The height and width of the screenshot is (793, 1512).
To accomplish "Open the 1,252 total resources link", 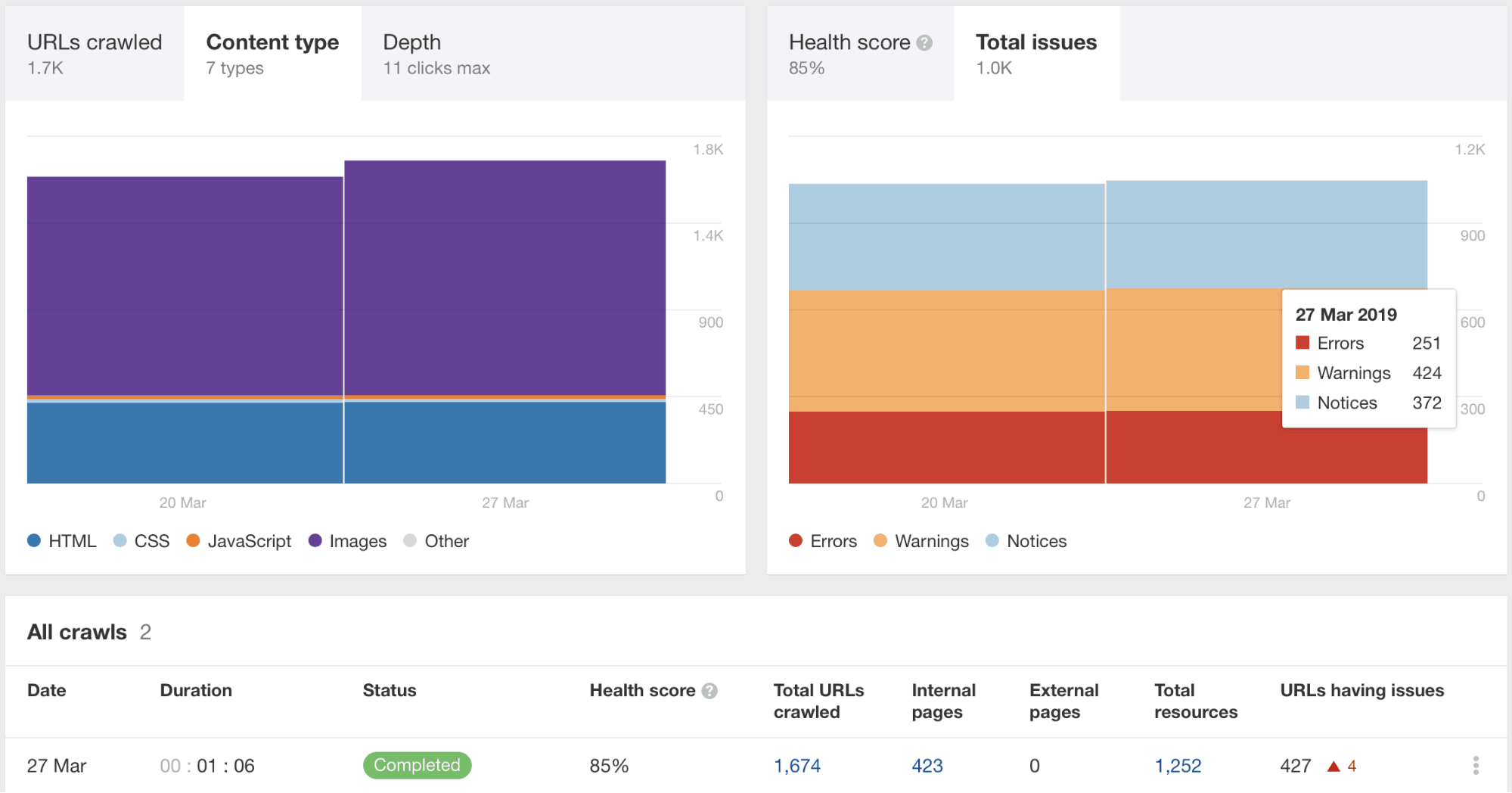I will [x=1178, y=766].
